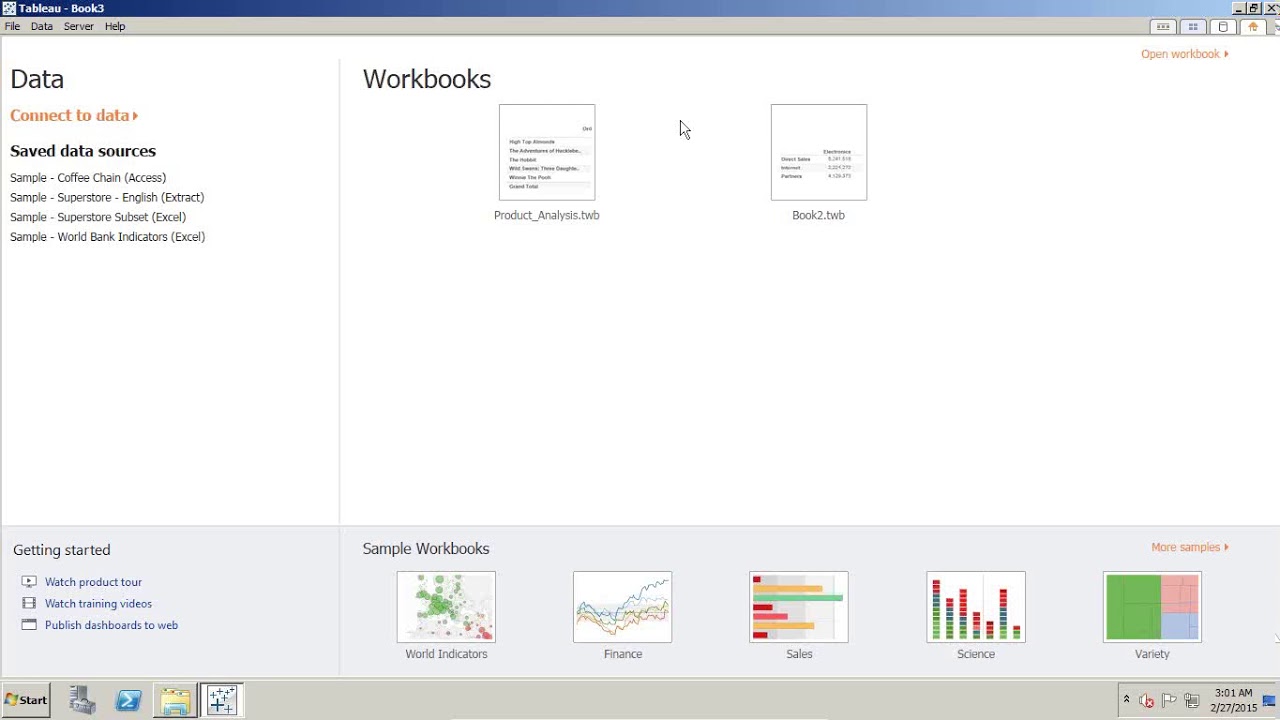
Task: Select Sample - World Bank Indicators (Excel)
Action: (x=108, y=237)
